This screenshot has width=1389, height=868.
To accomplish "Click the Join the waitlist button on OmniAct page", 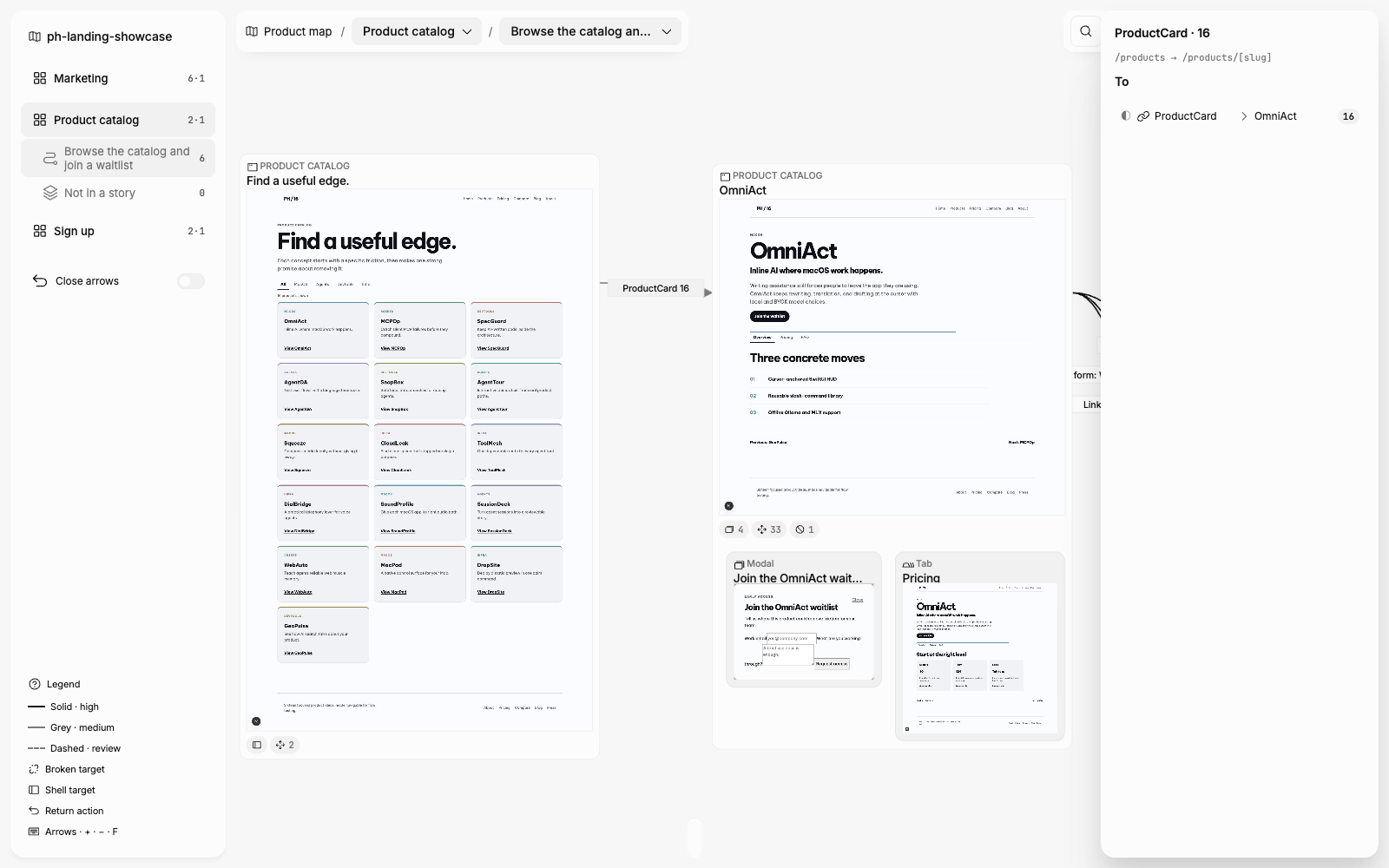I will [x=769, y=317].
